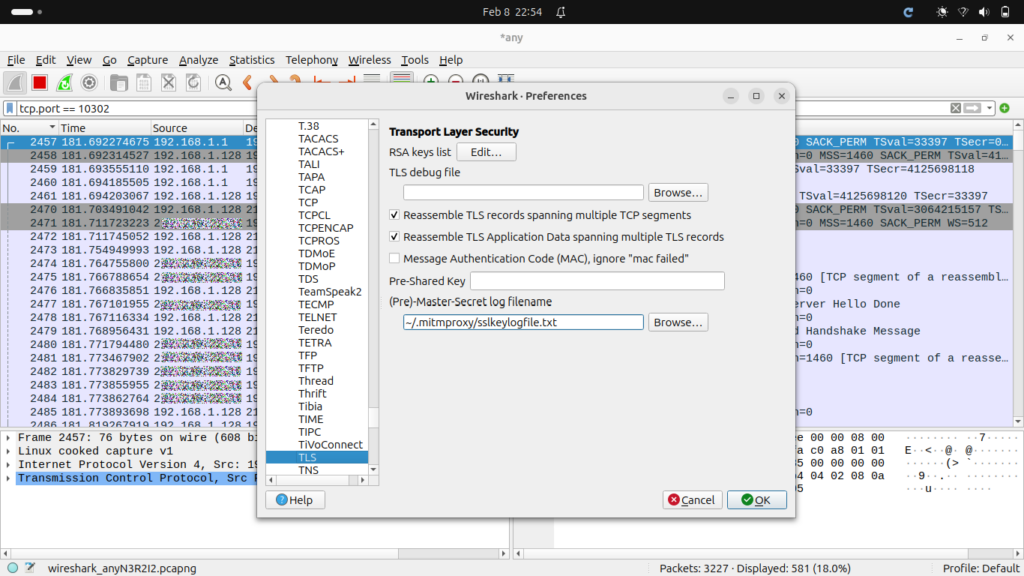Go back in packet history arrow
This screenshot has height=576, width=1024.
coord(248,83)
